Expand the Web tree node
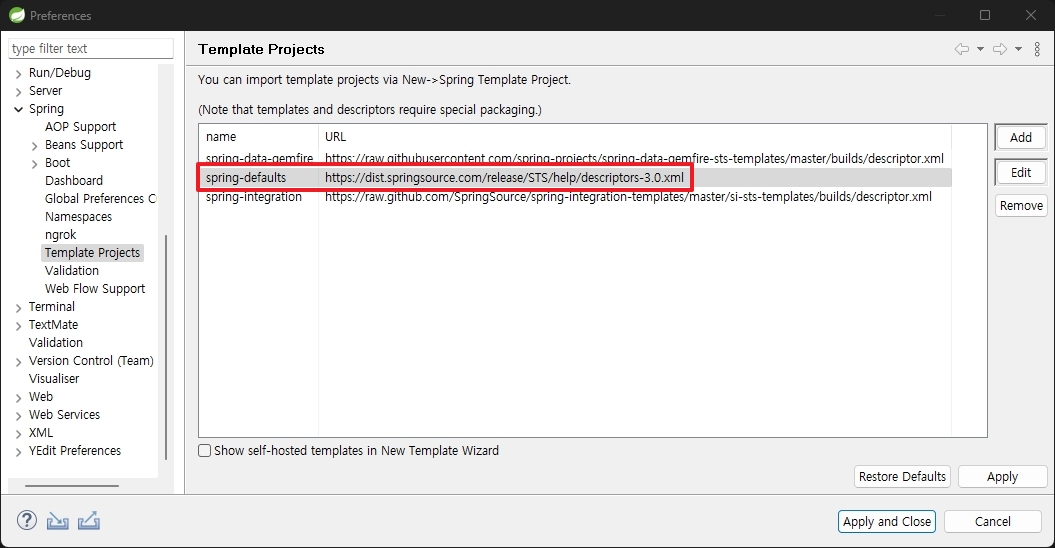Screen dimensions: 1055x548 tap(19, 399)
